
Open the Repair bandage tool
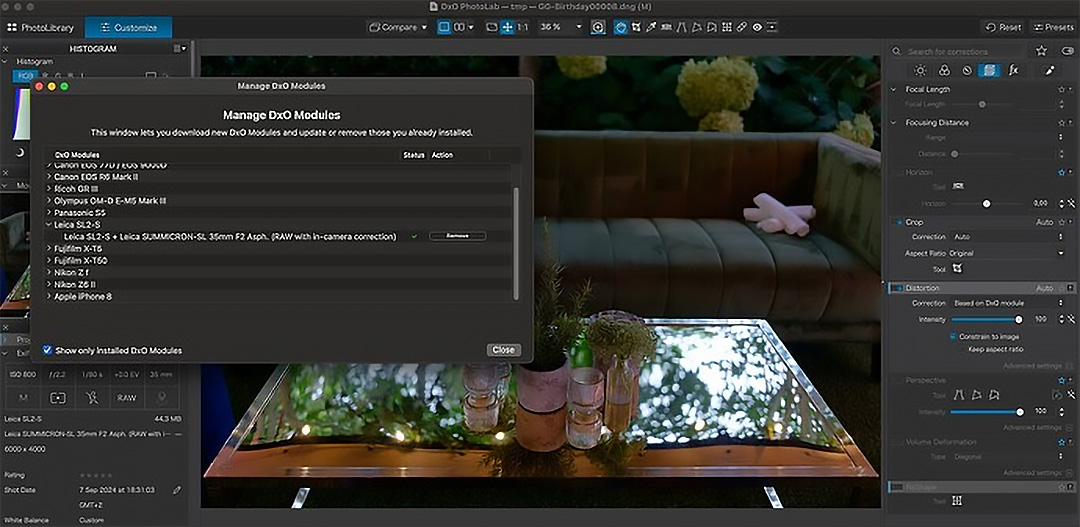click(741, 28)
